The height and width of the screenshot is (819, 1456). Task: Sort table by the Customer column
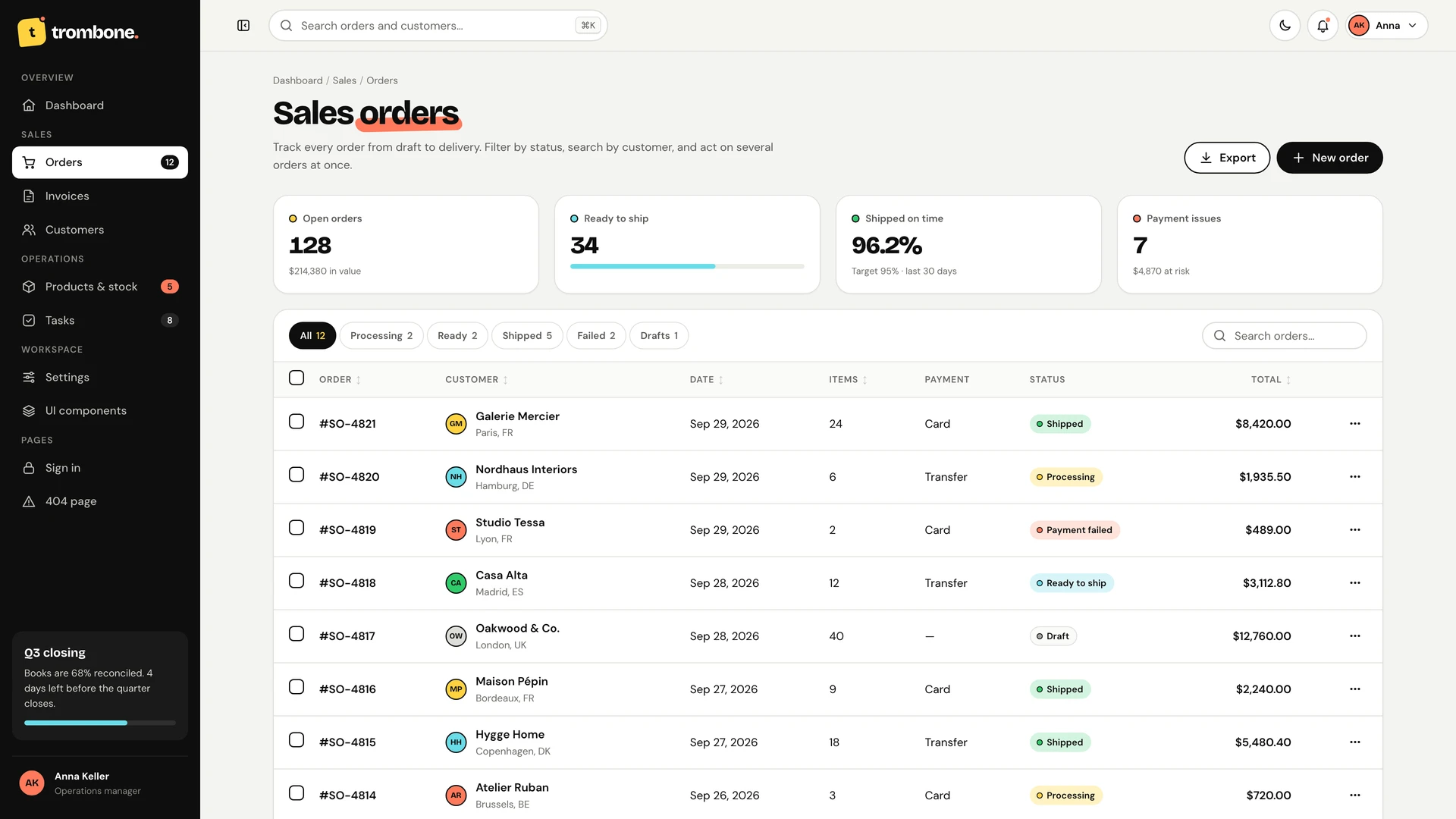click(476, 380)
